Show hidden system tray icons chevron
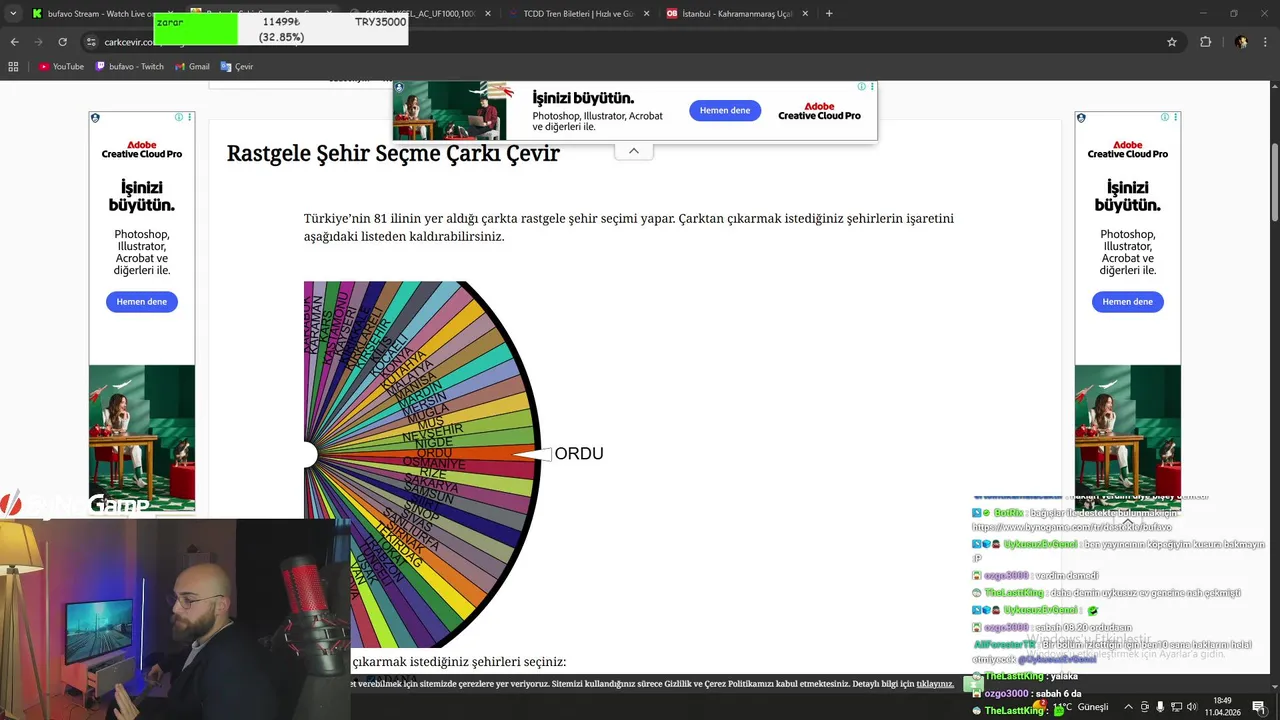 click(x=1128, y=707)
